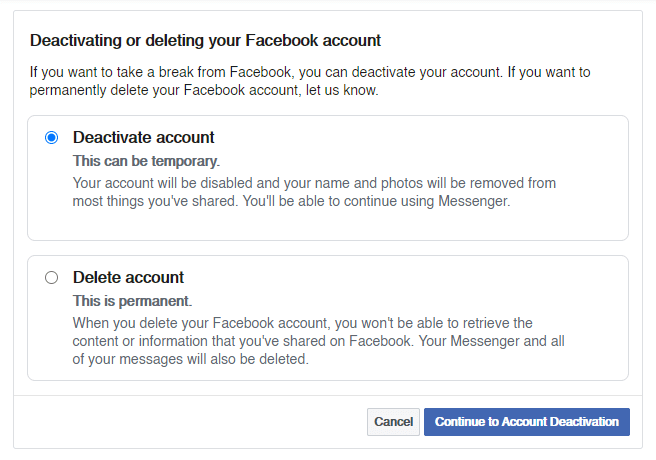Click Continue to Account Deactivation
This screenshot has height=460, width=656.
(527, 422)
